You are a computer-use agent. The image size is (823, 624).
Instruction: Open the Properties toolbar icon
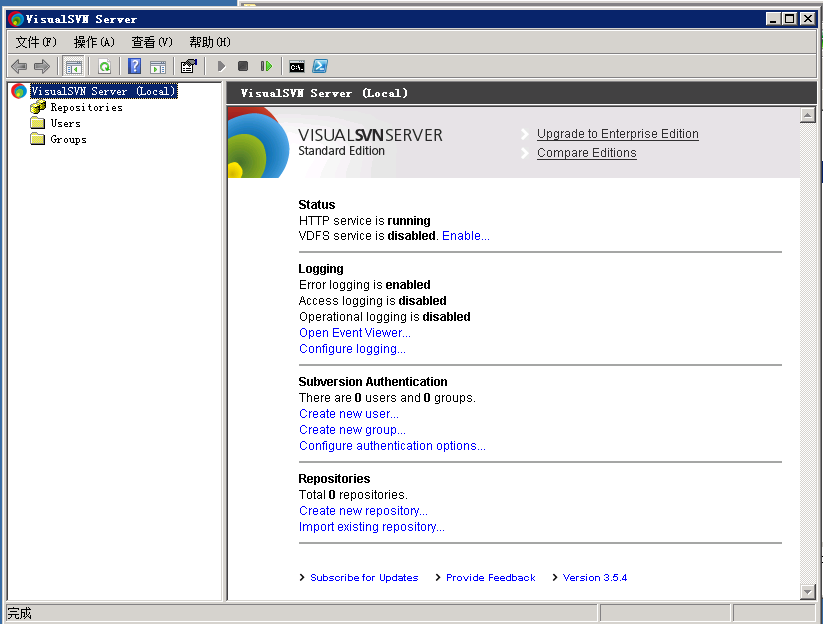point(188,67)
